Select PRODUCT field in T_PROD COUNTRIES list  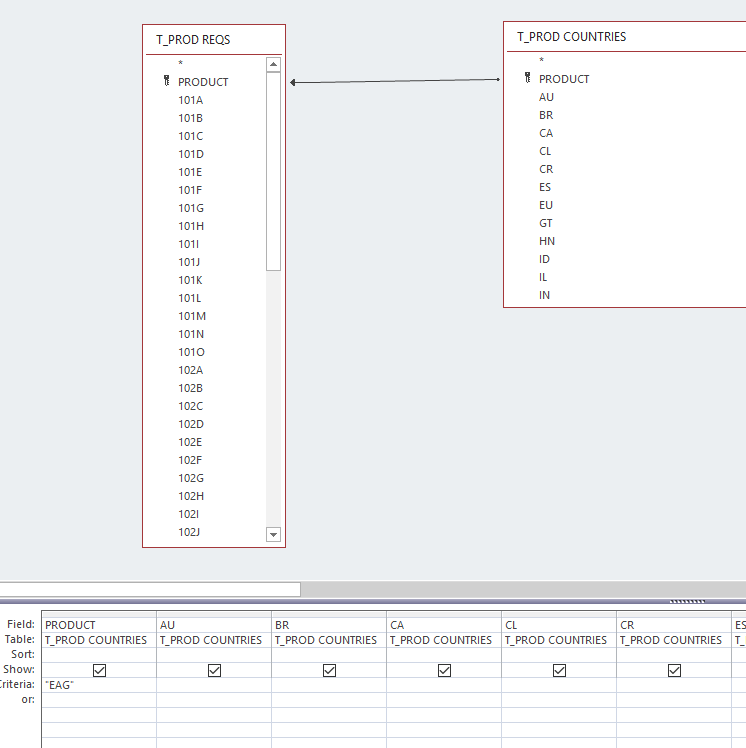[564, 79]
